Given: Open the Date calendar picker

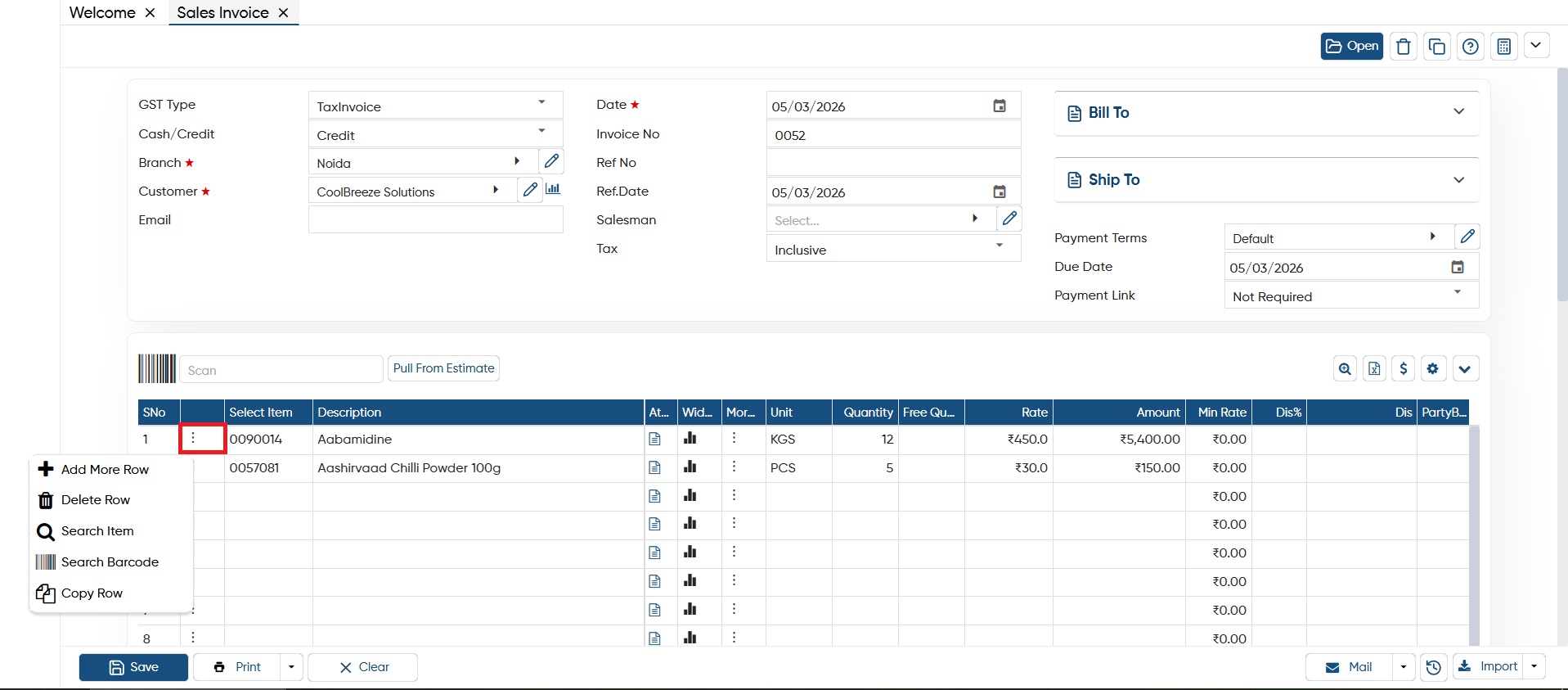Looking at the screenshot, I should tap(1000, 106).
